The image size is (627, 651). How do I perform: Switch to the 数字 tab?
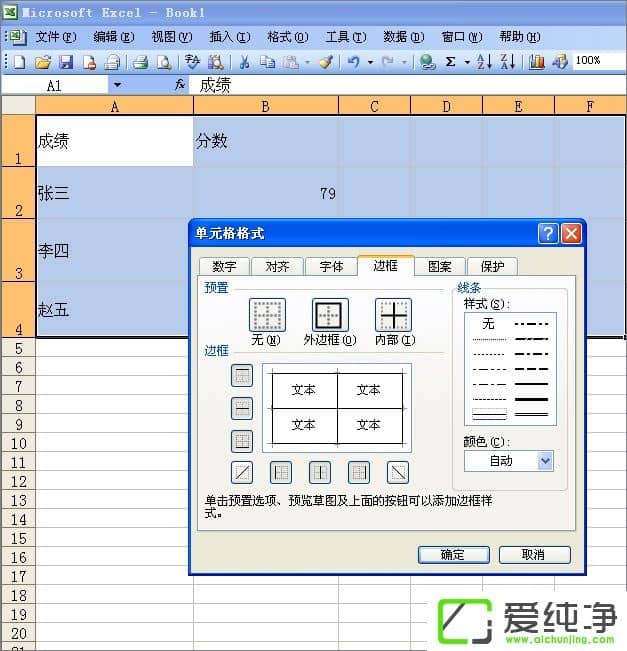(x=224, y=267)
